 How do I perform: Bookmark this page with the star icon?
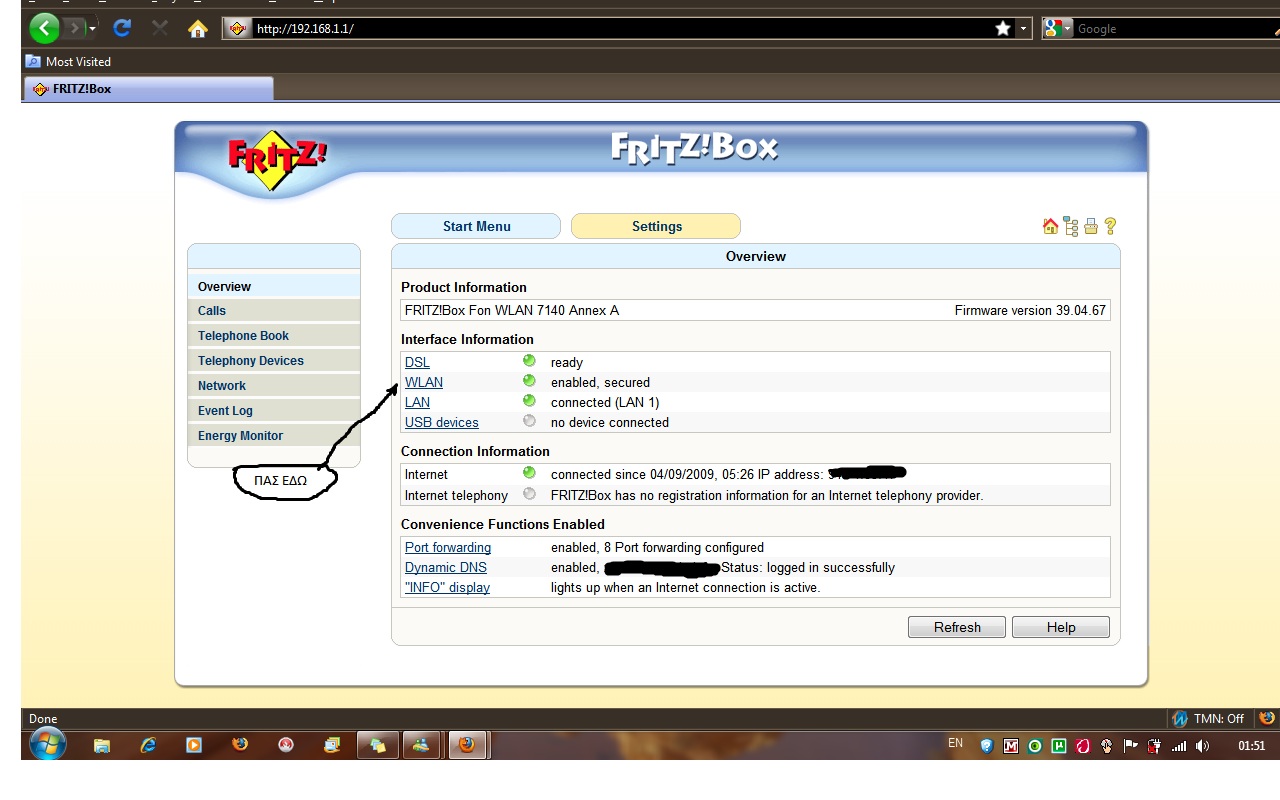coord(1003,29)
